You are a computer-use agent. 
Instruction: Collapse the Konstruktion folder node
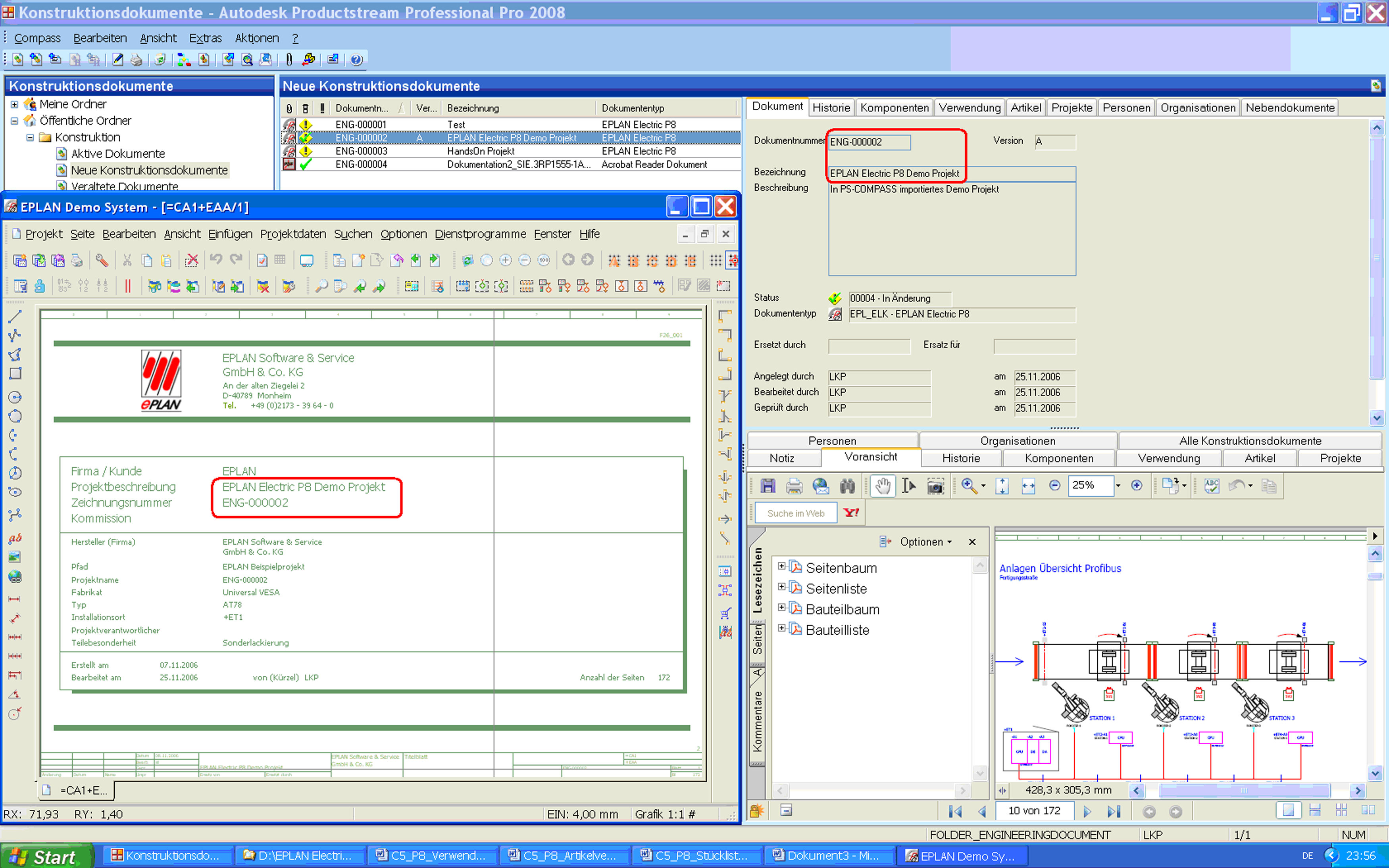tap(30, 137)
